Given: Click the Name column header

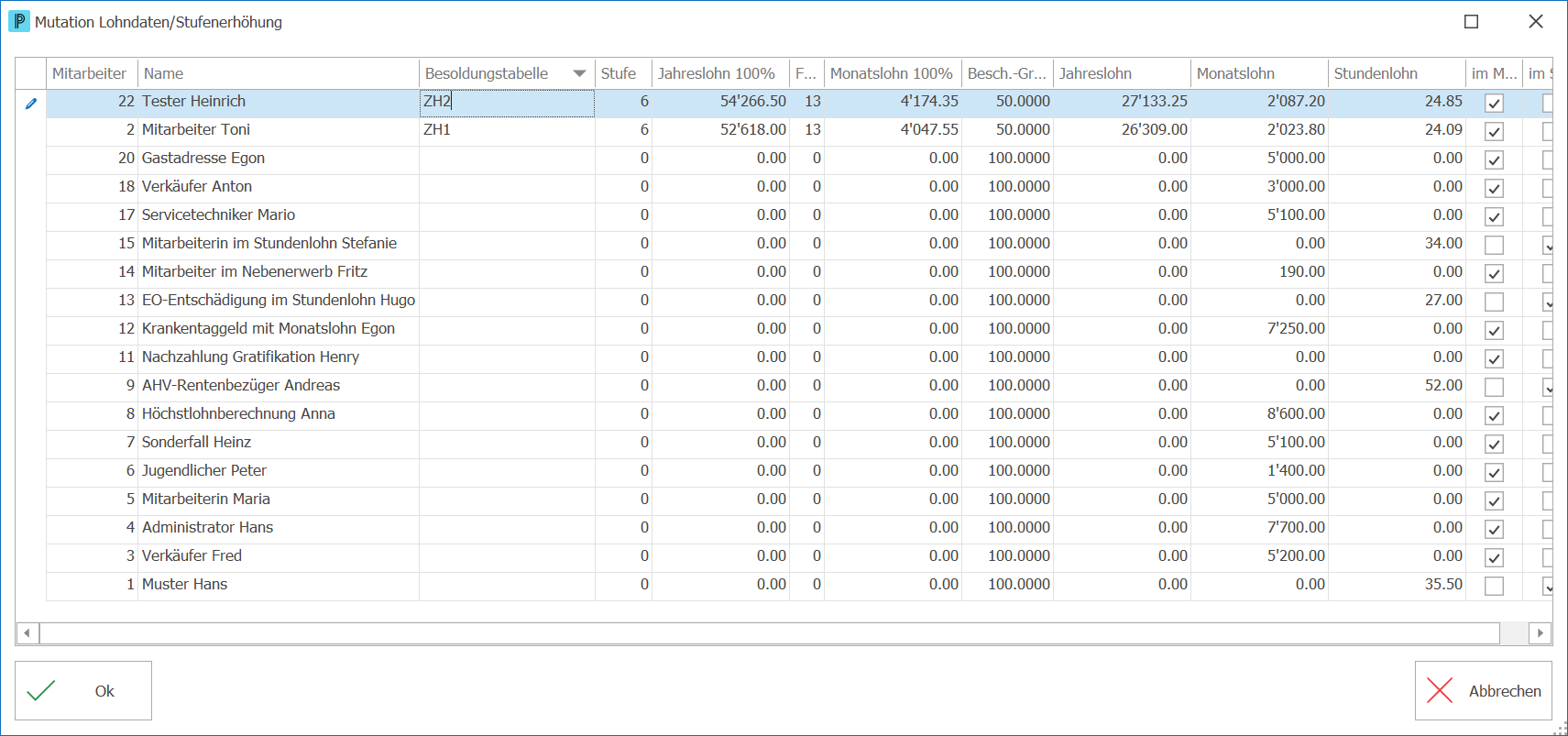Looking at the screenshot, I should click(x=279, y=73).
